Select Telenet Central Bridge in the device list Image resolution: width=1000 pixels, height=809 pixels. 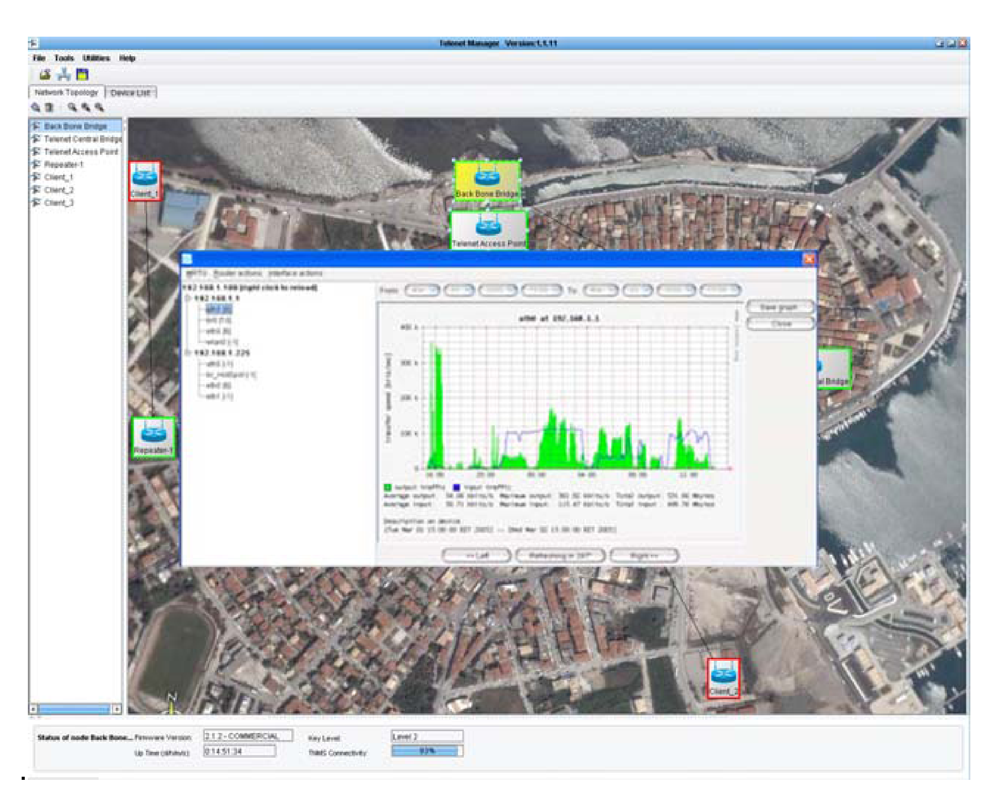82,139
